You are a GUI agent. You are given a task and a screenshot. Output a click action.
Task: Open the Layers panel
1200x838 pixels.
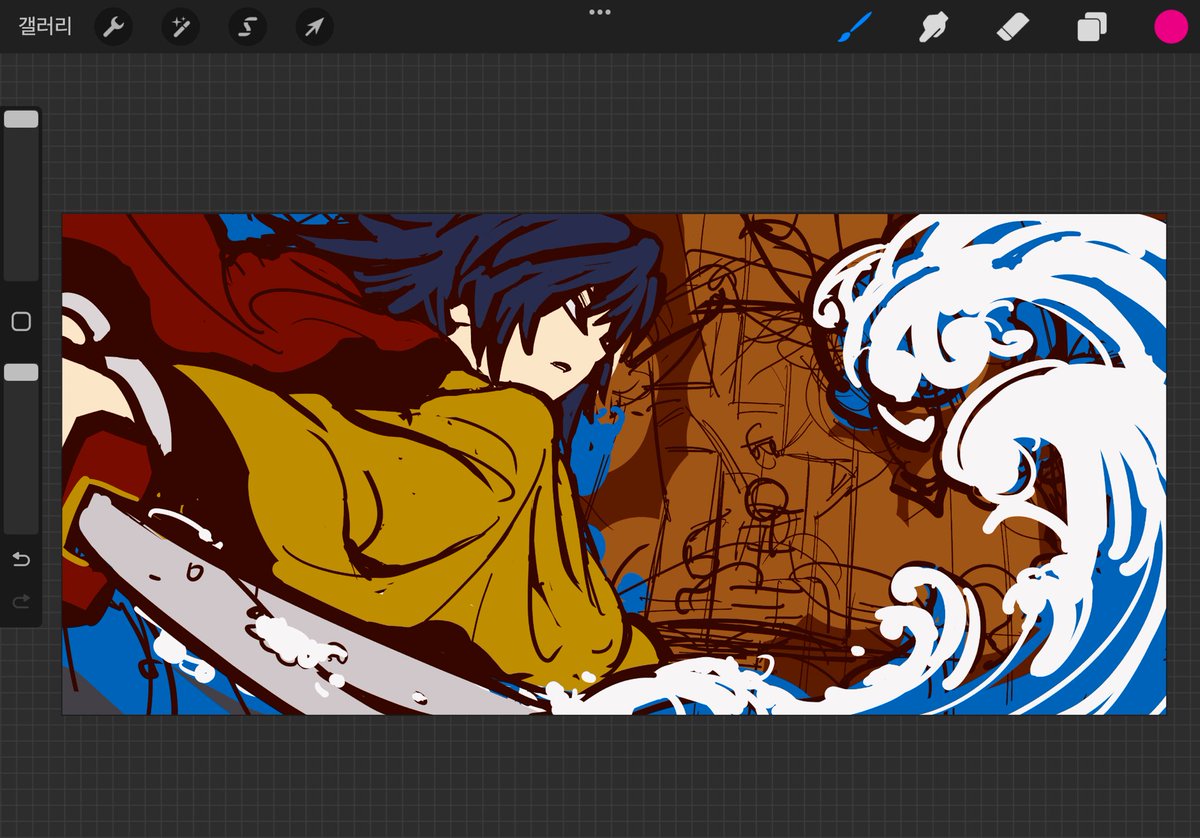coord(1091,27)
